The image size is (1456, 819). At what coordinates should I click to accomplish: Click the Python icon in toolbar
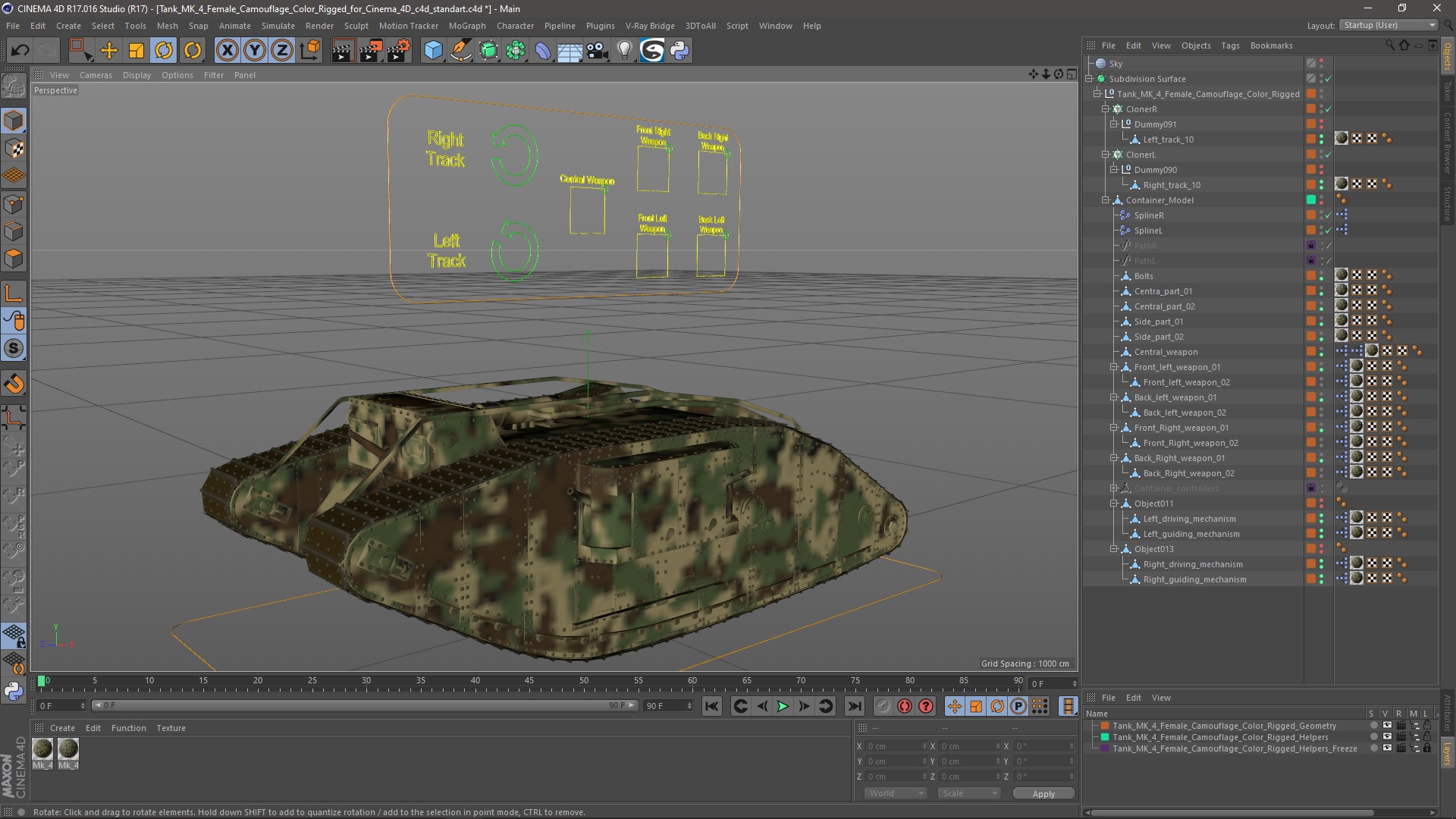679,51
